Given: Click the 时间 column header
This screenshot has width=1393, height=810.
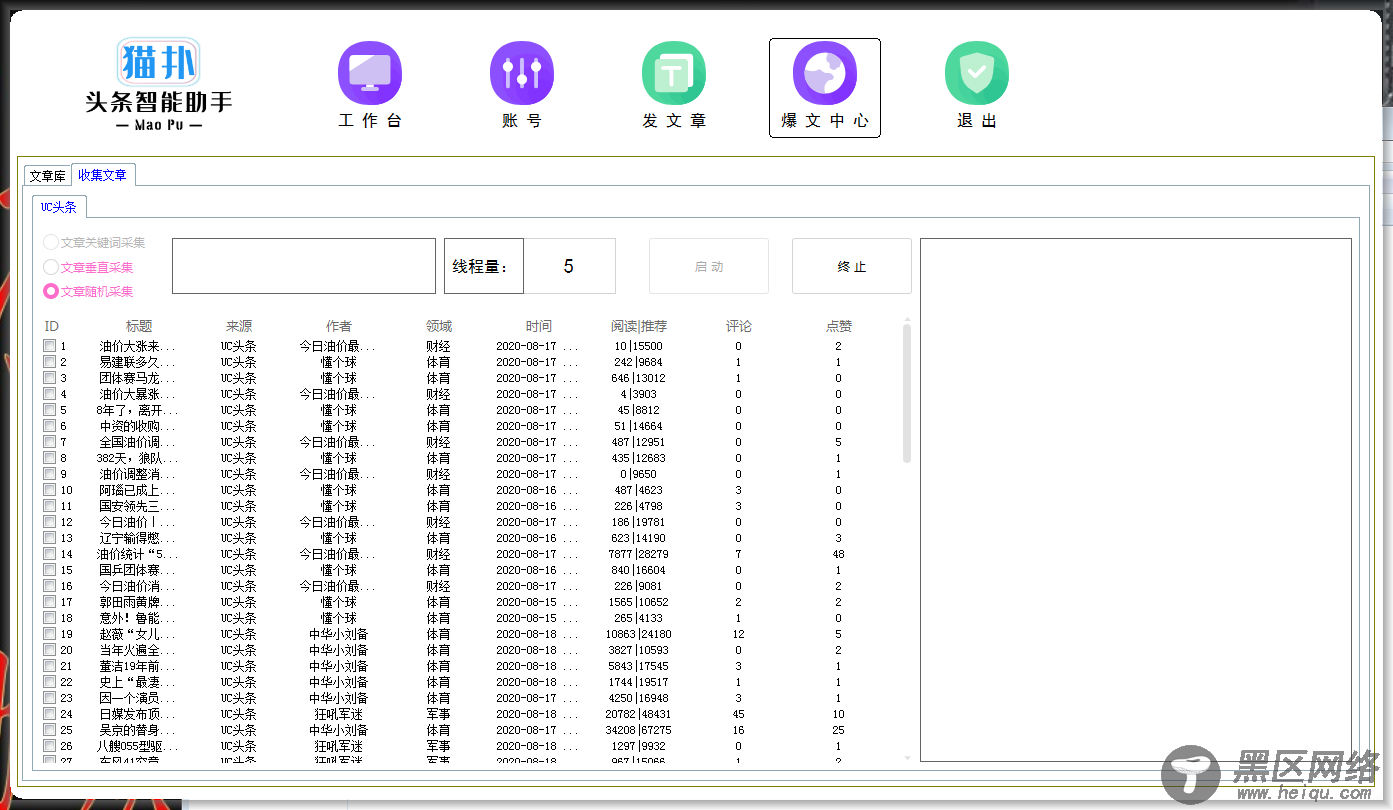Looking at the screenshot, I should (x=539, y=326).
